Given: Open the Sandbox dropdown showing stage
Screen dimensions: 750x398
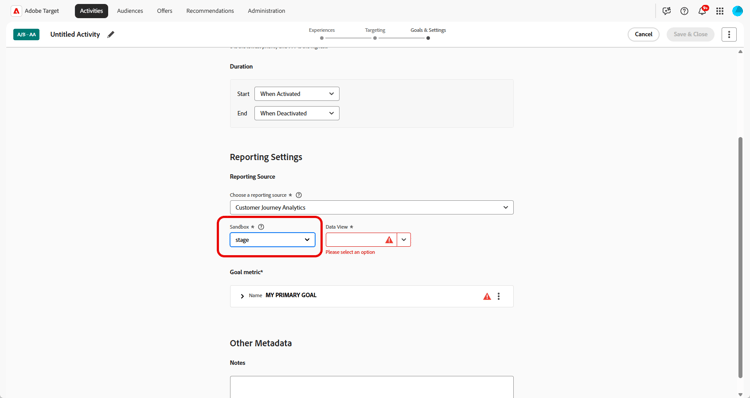Looking at the screenshot, I should click(272, 240).
